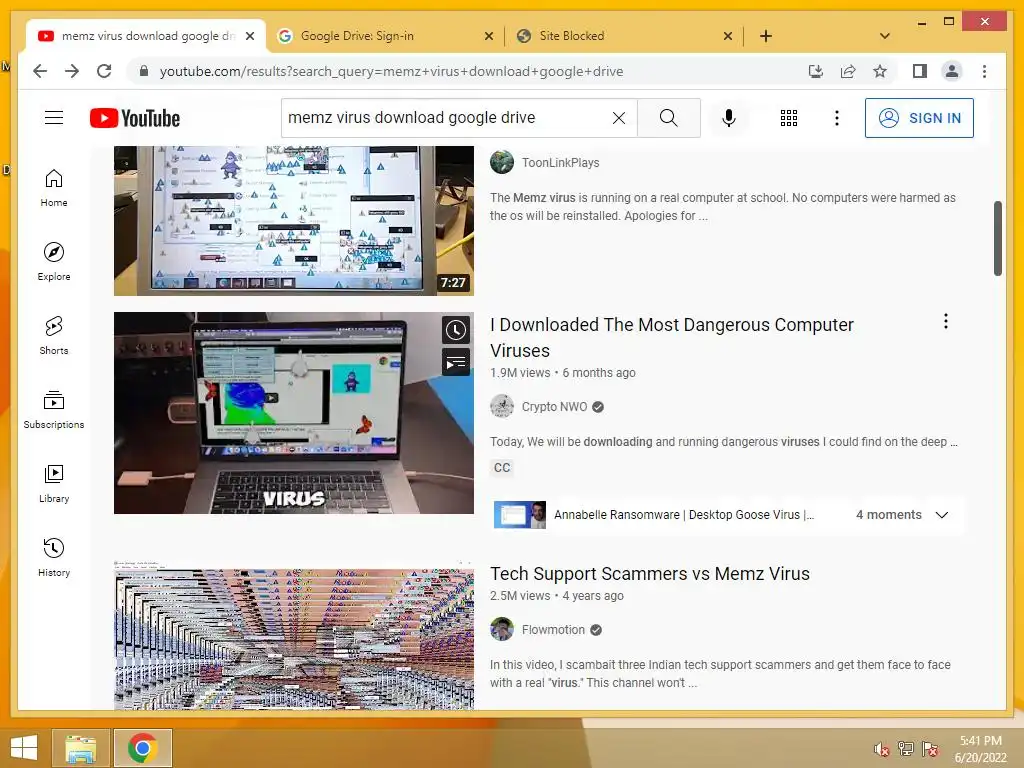
Task: Click the ToonLinkPlays channel avatar
Action: tap(502, 162)
